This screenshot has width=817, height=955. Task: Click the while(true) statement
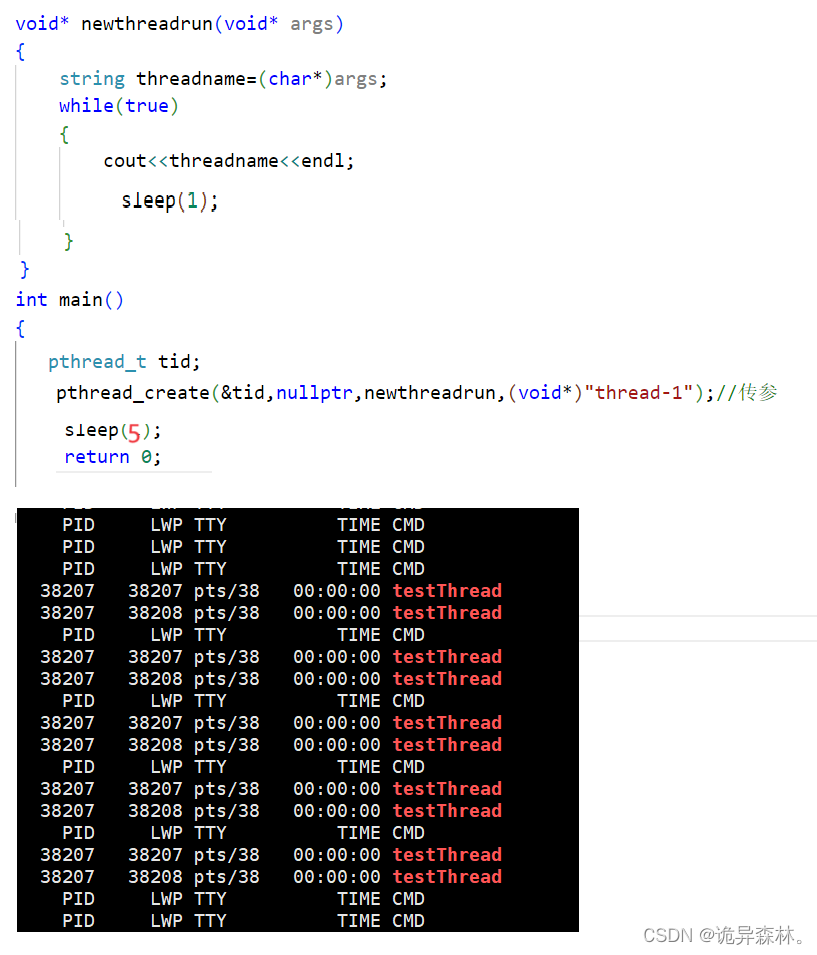coord(119,106)
